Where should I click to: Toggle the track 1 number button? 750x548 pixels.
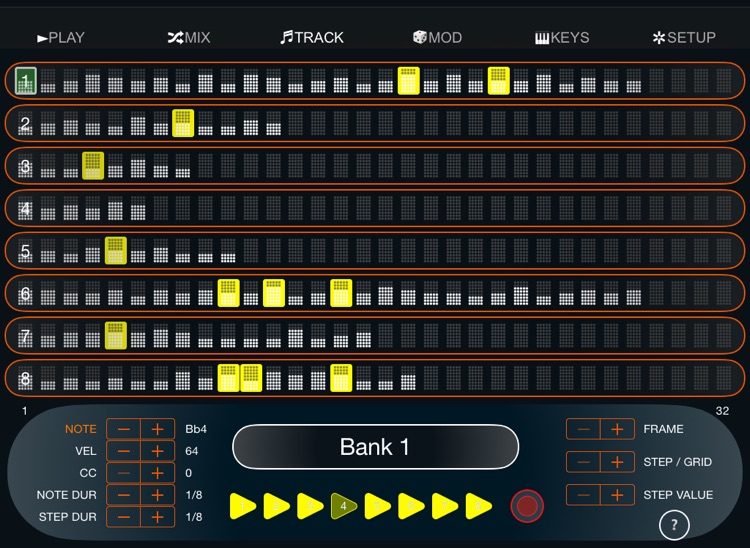click(25, 80)
